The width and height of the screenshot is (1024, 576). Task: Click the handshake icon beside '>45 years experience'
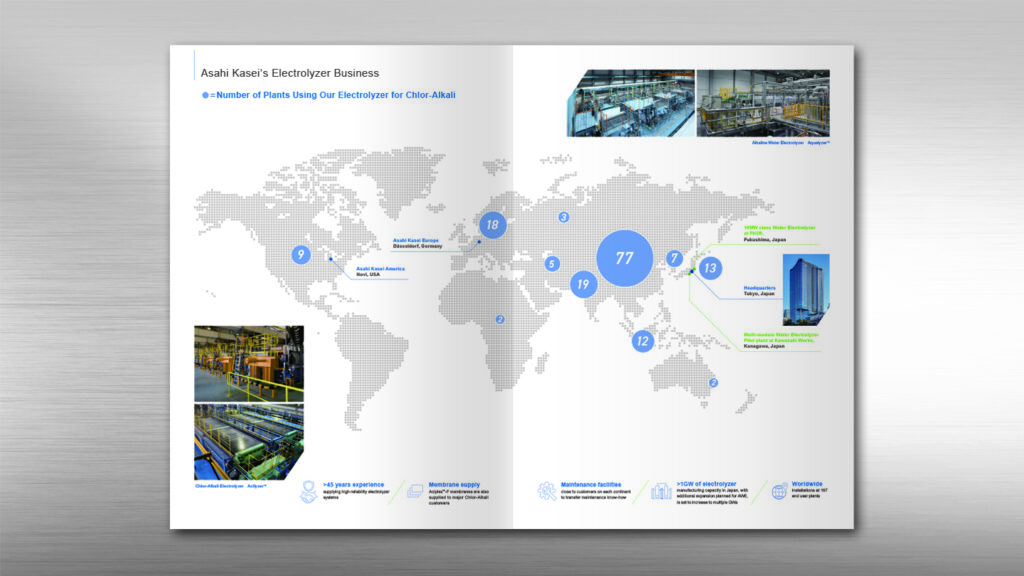(x=310, y=491)
